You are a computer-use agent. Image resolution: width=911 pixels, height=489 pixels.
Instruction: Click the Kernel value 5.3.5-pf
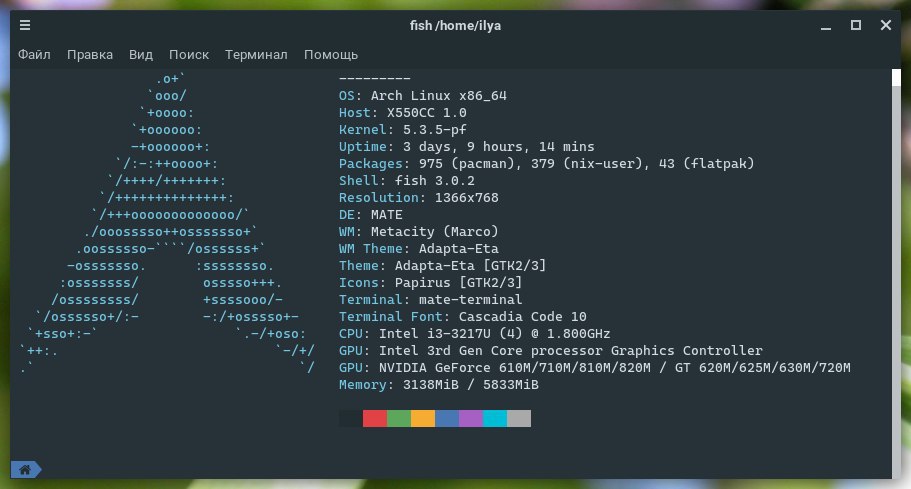(435, 130)
